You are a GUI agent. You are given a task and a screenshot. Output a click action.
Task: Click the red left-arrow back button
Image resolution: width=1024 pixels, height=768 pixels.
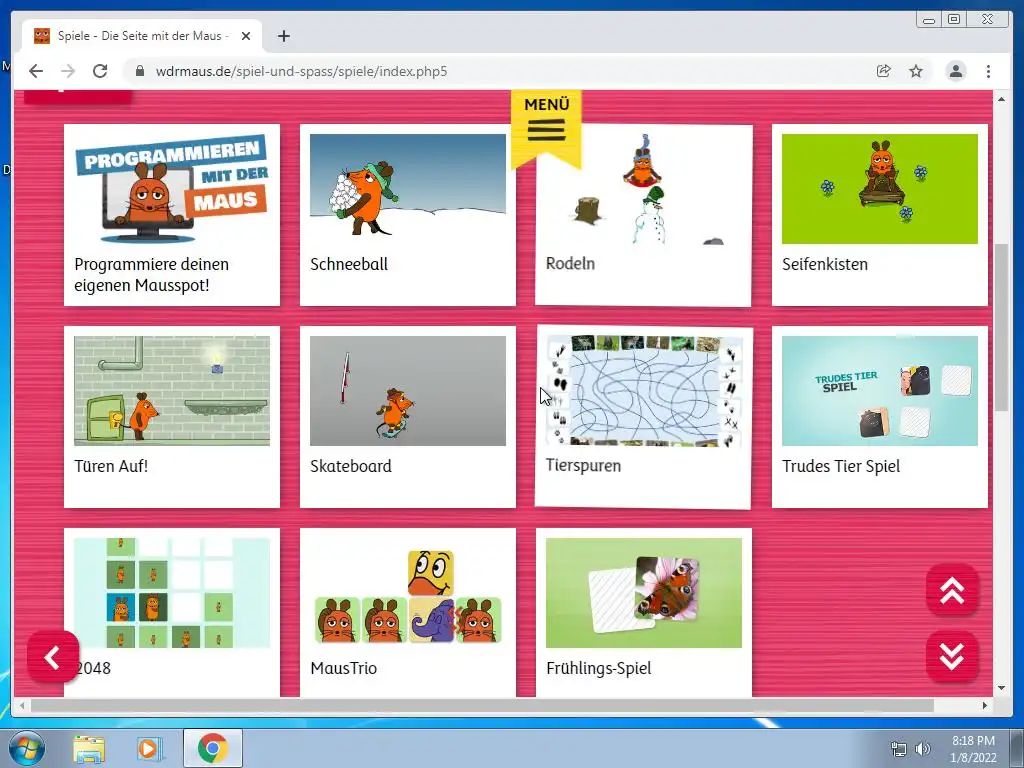53,657
